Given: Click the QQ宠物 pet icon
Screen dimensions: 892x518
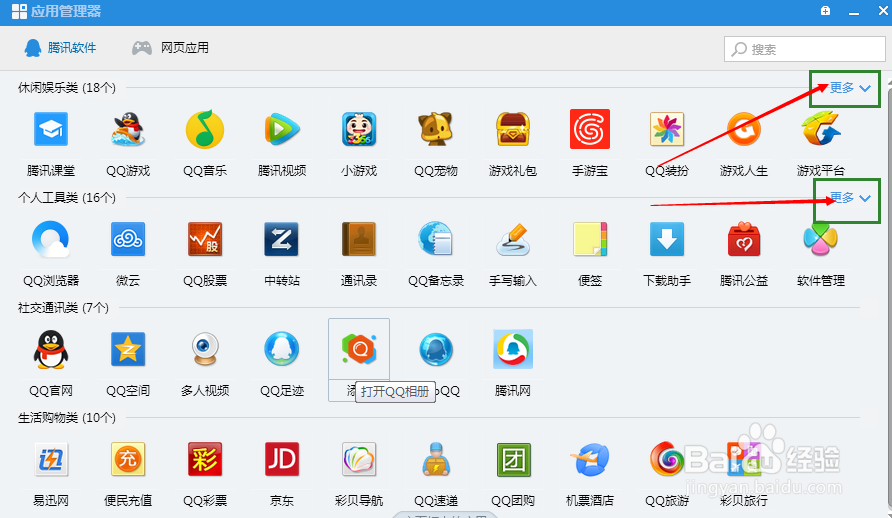Looking at the screenshot, I should (x=436, y=130).
